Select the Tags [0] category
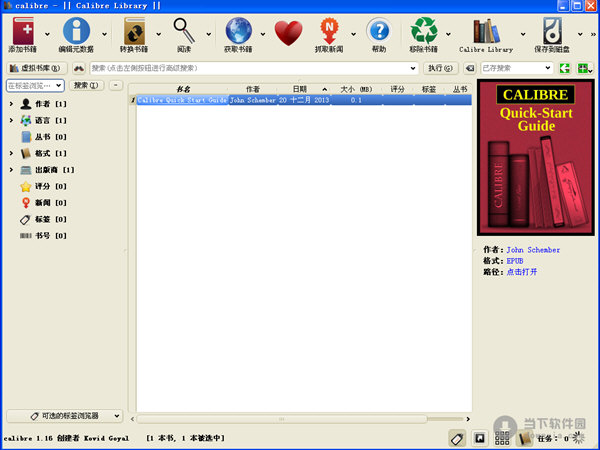The height and width of the screenshot is (450, 600). coord(43,219)
